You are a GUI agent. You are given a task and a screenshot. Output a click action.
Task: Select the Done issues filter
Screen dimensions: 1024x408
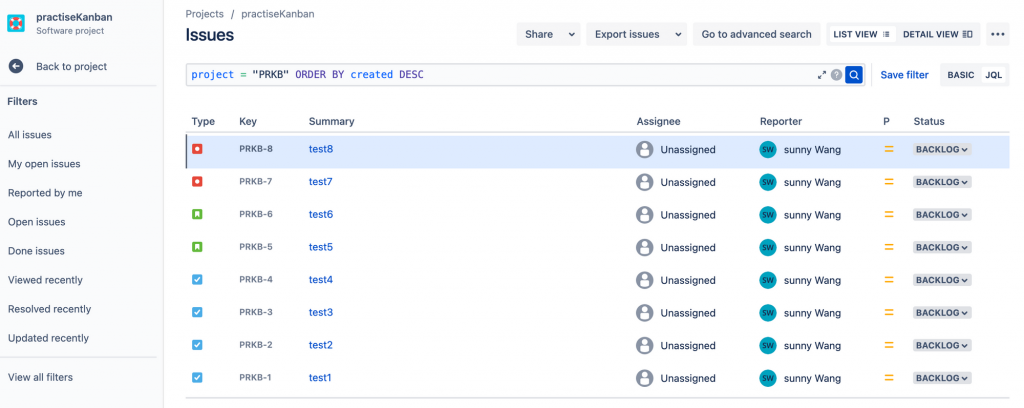(x=36, y=251)
